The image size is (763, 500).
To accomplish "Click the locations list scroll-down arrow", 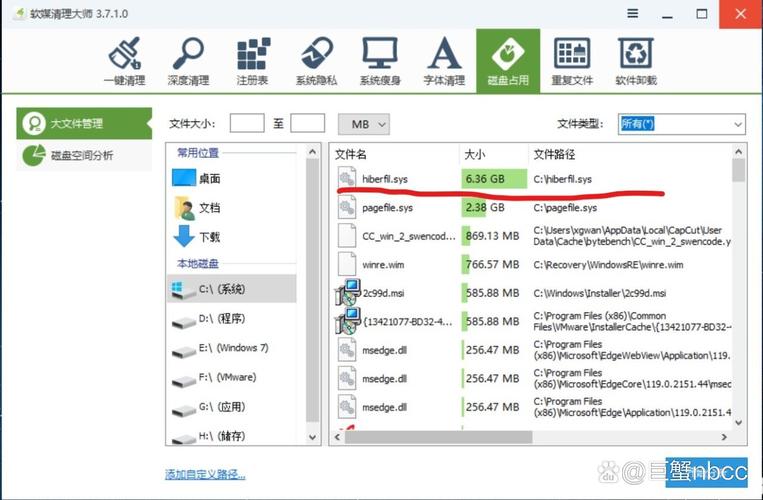I will (312, 437).
